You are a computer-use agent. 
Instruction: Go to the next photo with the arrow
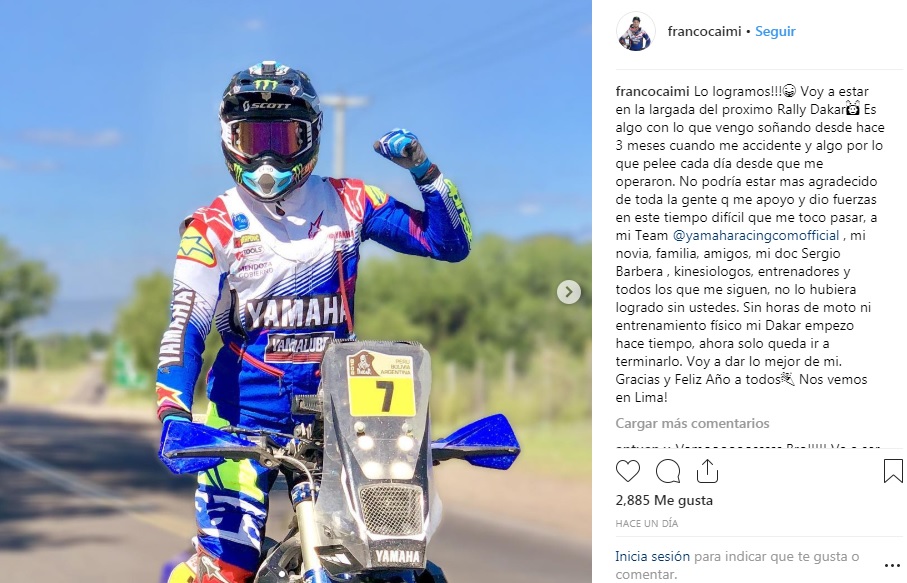(x=569, y=292)
